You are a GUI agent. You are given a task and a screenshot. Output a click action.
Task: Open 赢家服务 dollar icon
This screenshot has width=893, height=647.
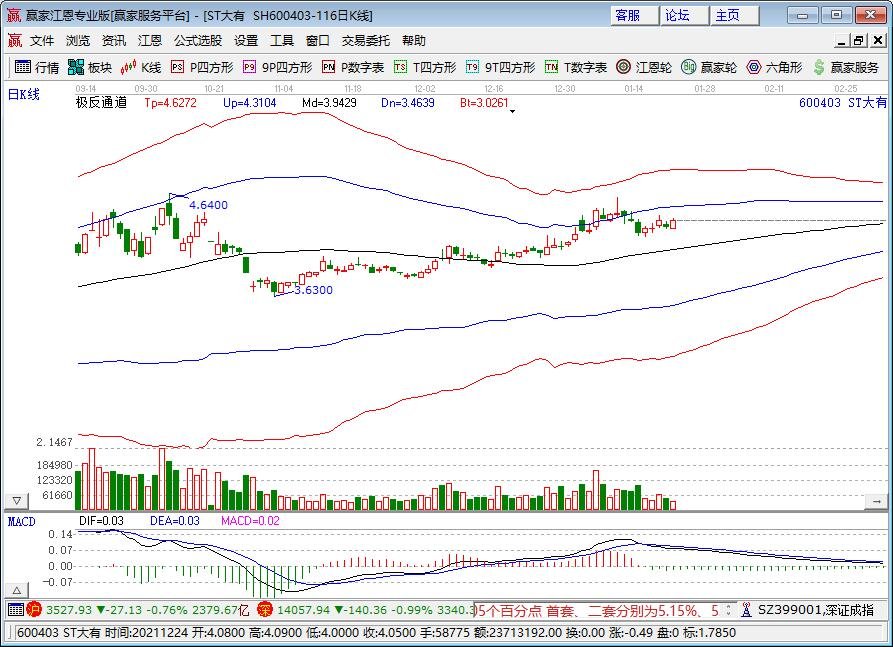(x=845, y=67)
